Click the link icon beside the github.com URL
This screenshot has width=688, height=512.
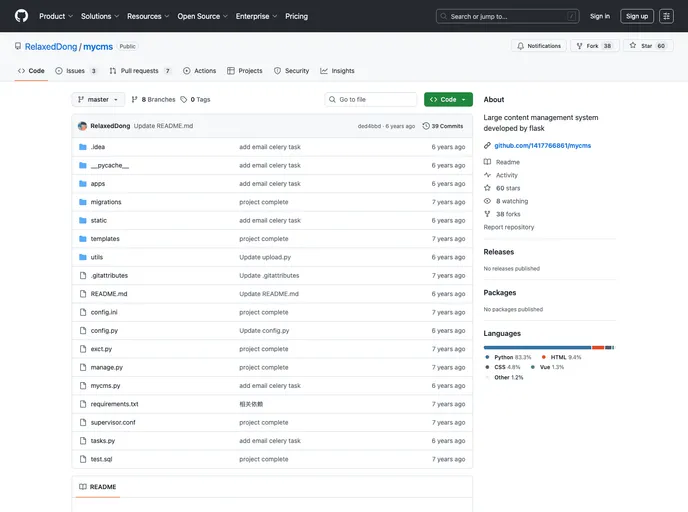[x=487, y=145]
